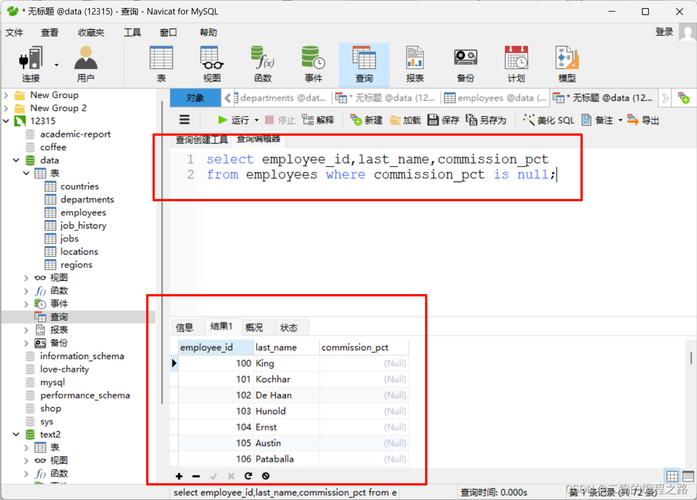Refresh results with the reload icon

coord(248,476)
